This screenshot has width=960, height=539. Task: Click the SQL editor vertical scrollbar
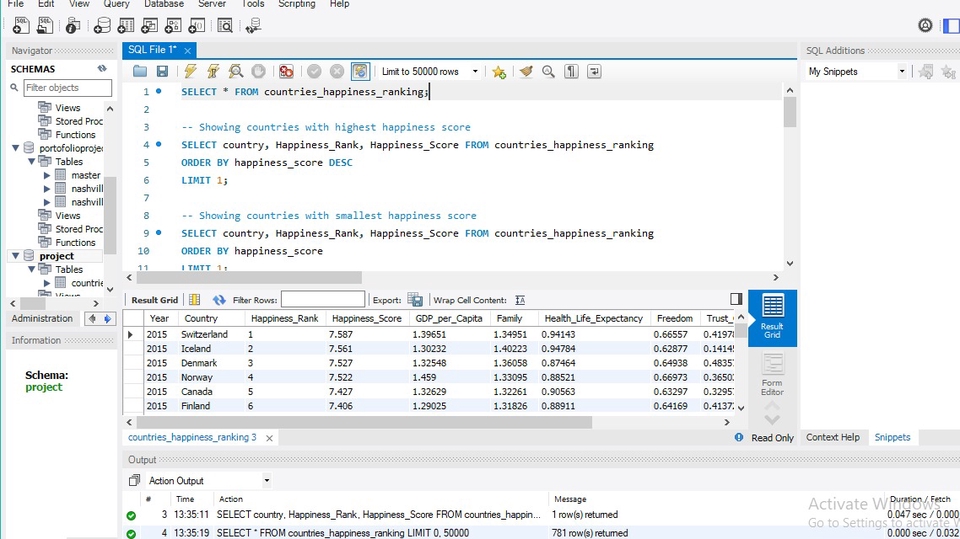click(790, 113)
